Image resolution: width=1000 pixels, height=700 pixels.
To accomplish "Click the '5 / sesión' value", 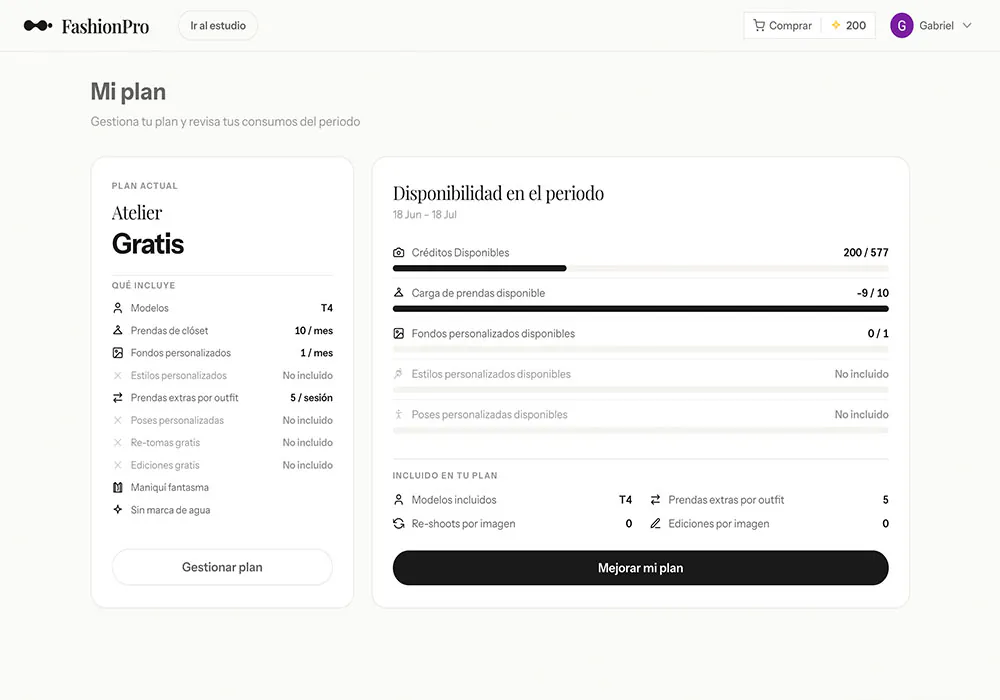I will point(311,397).
